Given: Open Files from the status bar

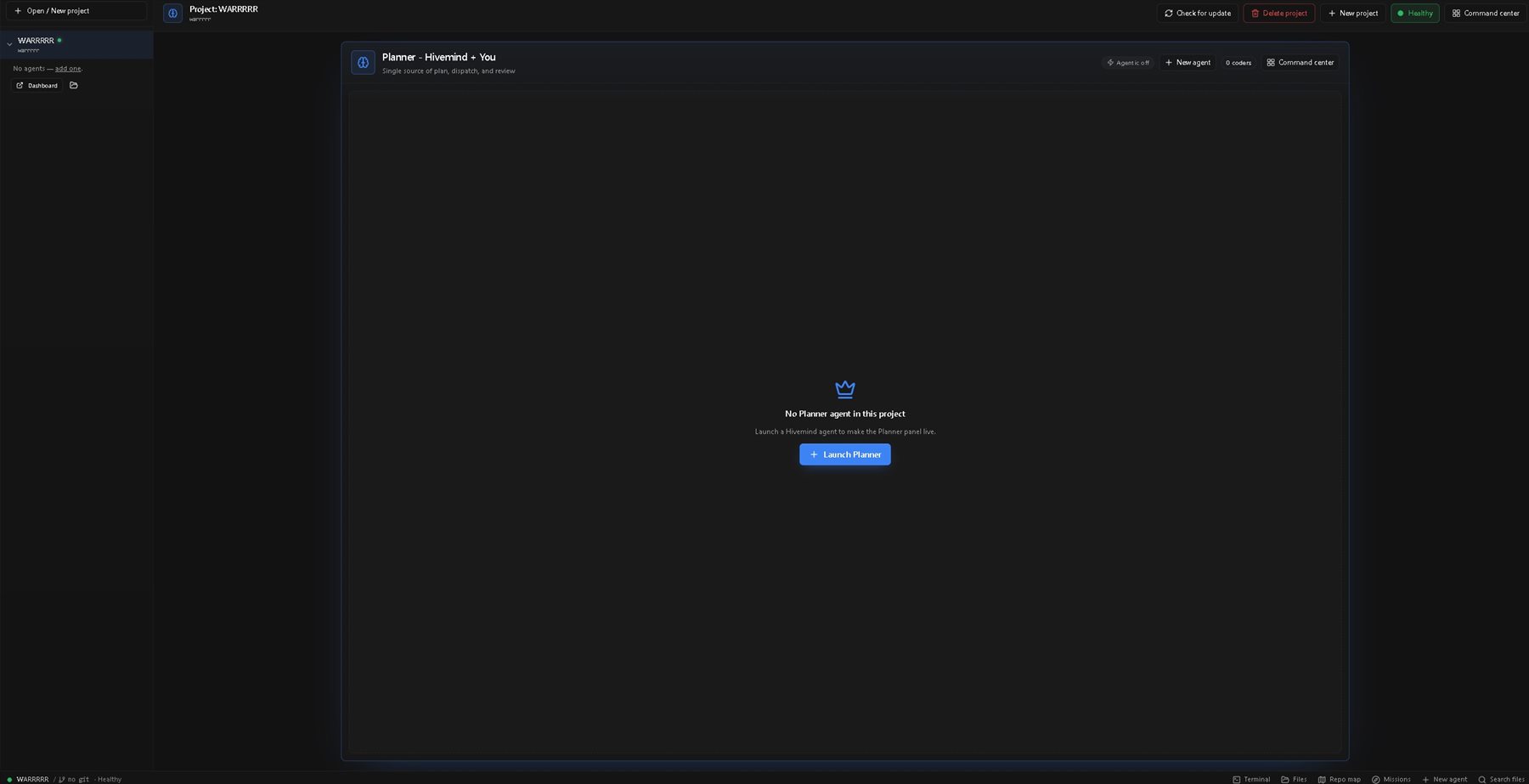Looking at the screenshot, I should click(x=1294, y=779).
